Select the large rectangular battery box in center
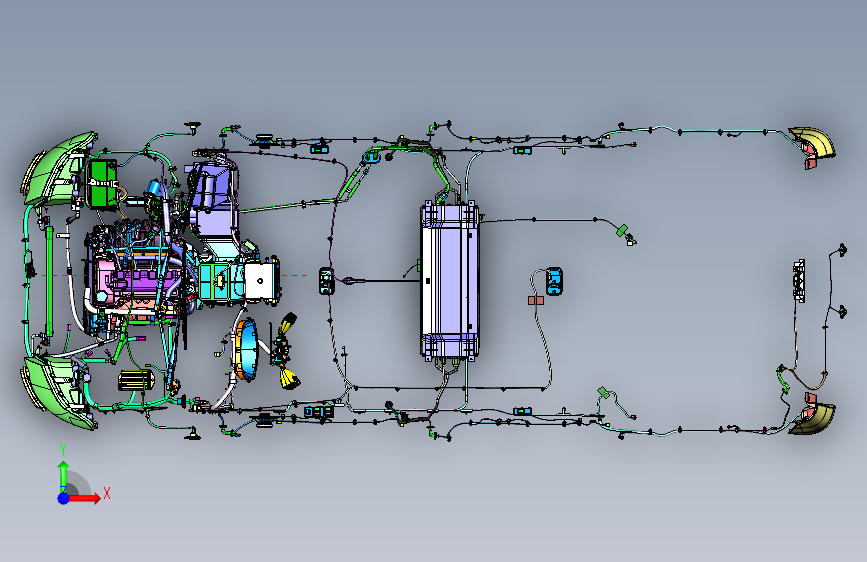This screenshot has width=867, height=562. pos(450,281)
